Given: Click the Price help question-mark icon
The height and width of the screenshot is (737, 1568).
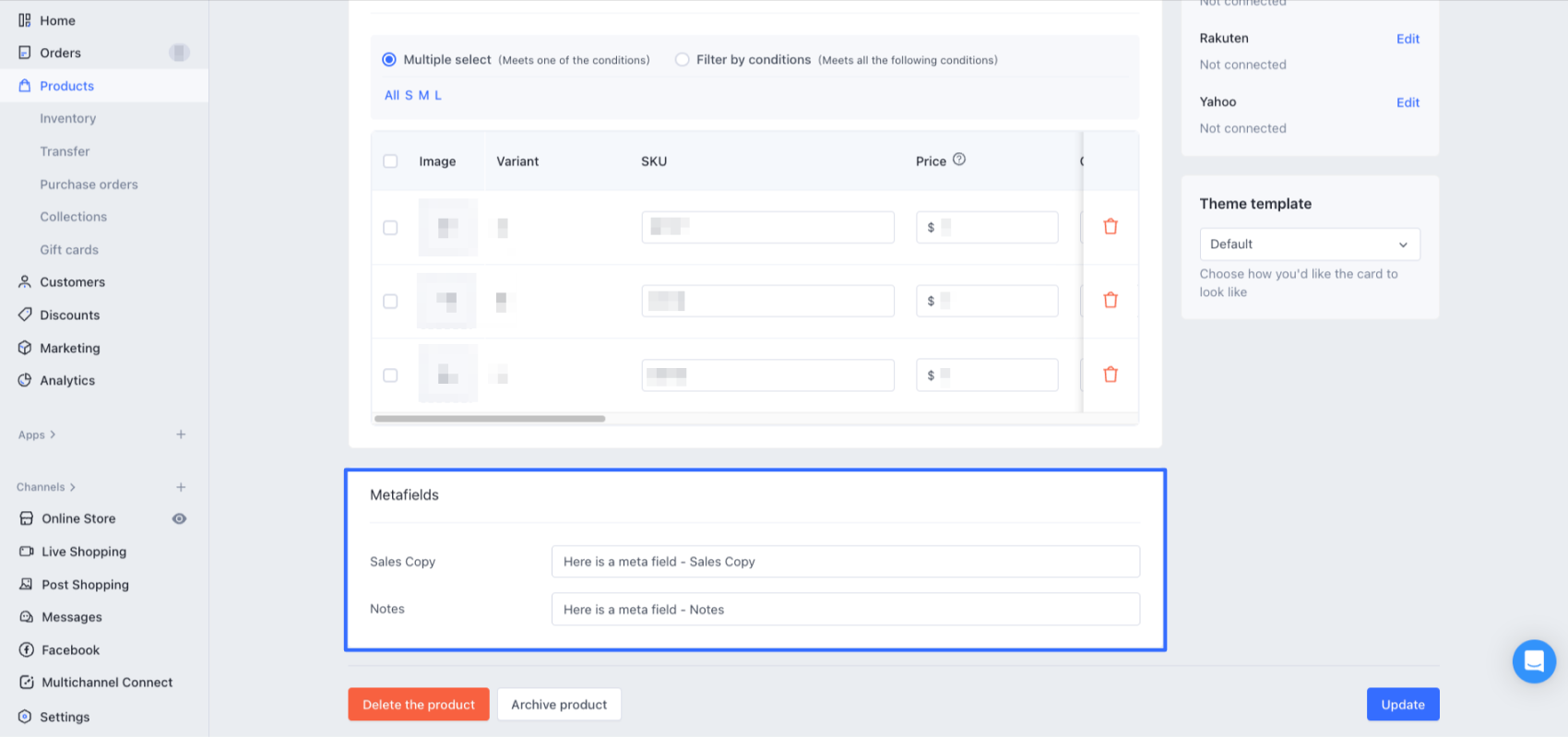Looking at the screenshot, I should coord(959,160).
